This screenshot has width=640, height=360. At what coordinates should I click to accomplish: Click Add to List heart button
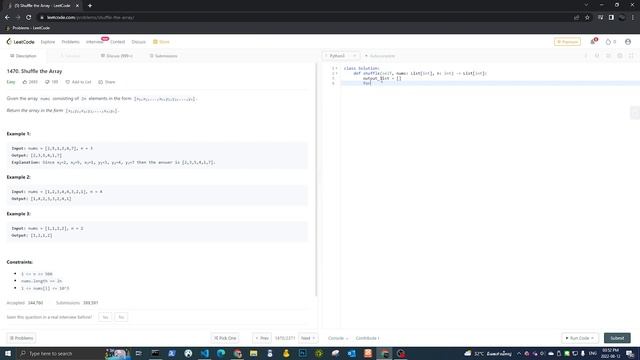(78, 82)
